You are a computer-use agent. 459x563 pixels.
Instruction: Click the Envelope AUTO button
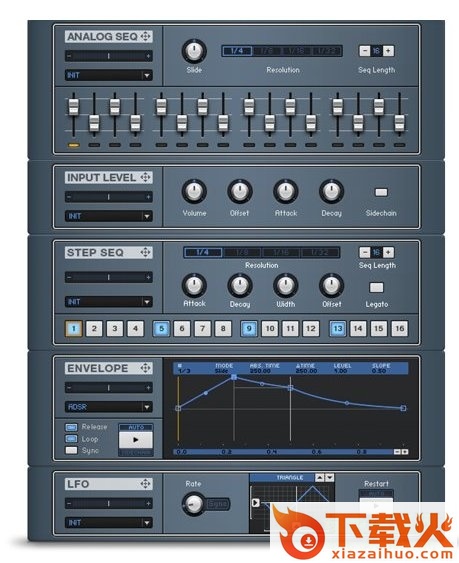pyautogui.click(x=136, y=427)
